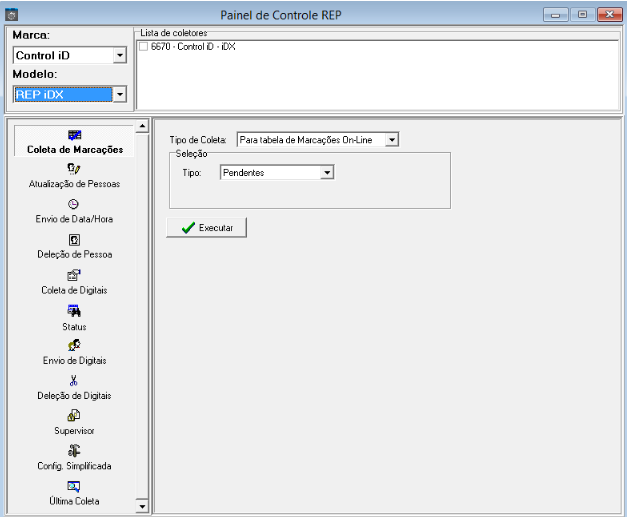Open the Tipo dropdown showing Pendentes
The image size is (627, 517).
(326, 172)
